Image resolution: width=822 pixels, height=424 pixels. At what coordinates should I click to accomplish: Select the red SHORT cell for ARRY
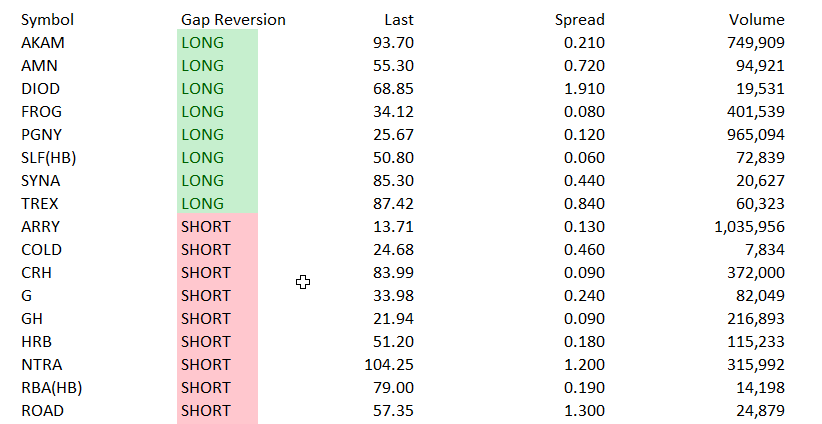coord(217,227)
